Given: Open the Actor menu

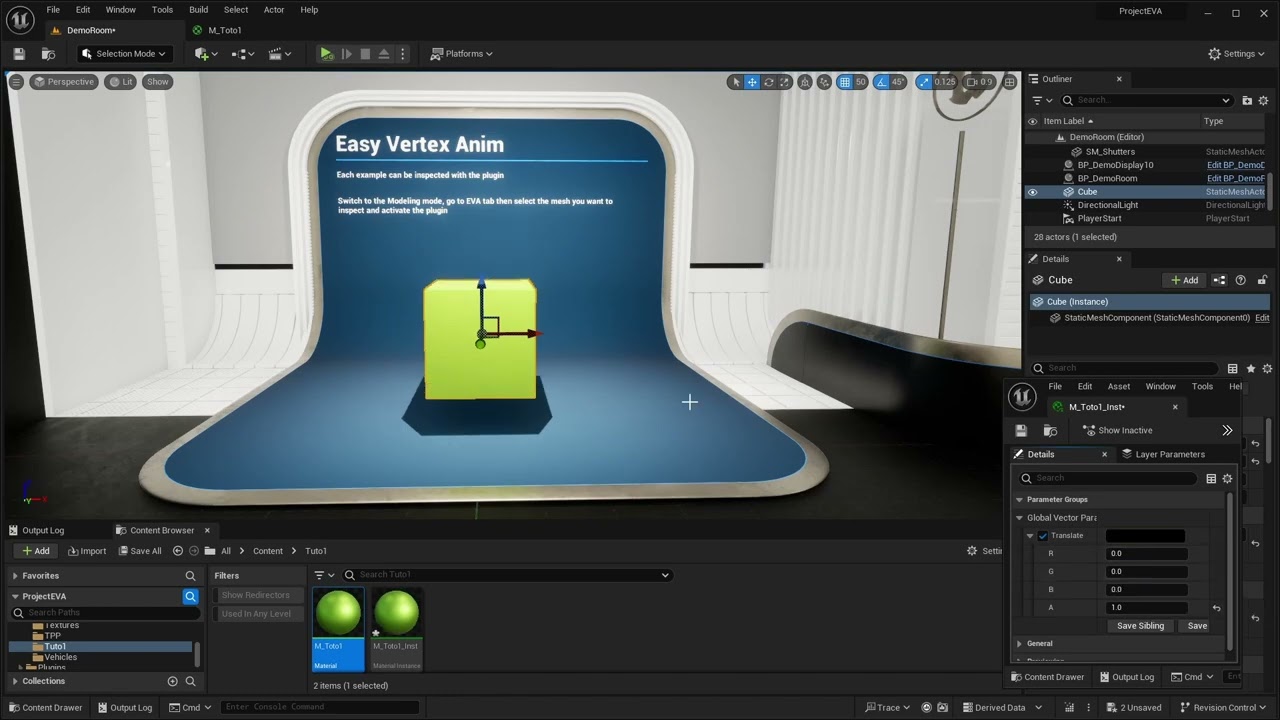Looking at the screenshot, I should [274, 10].
